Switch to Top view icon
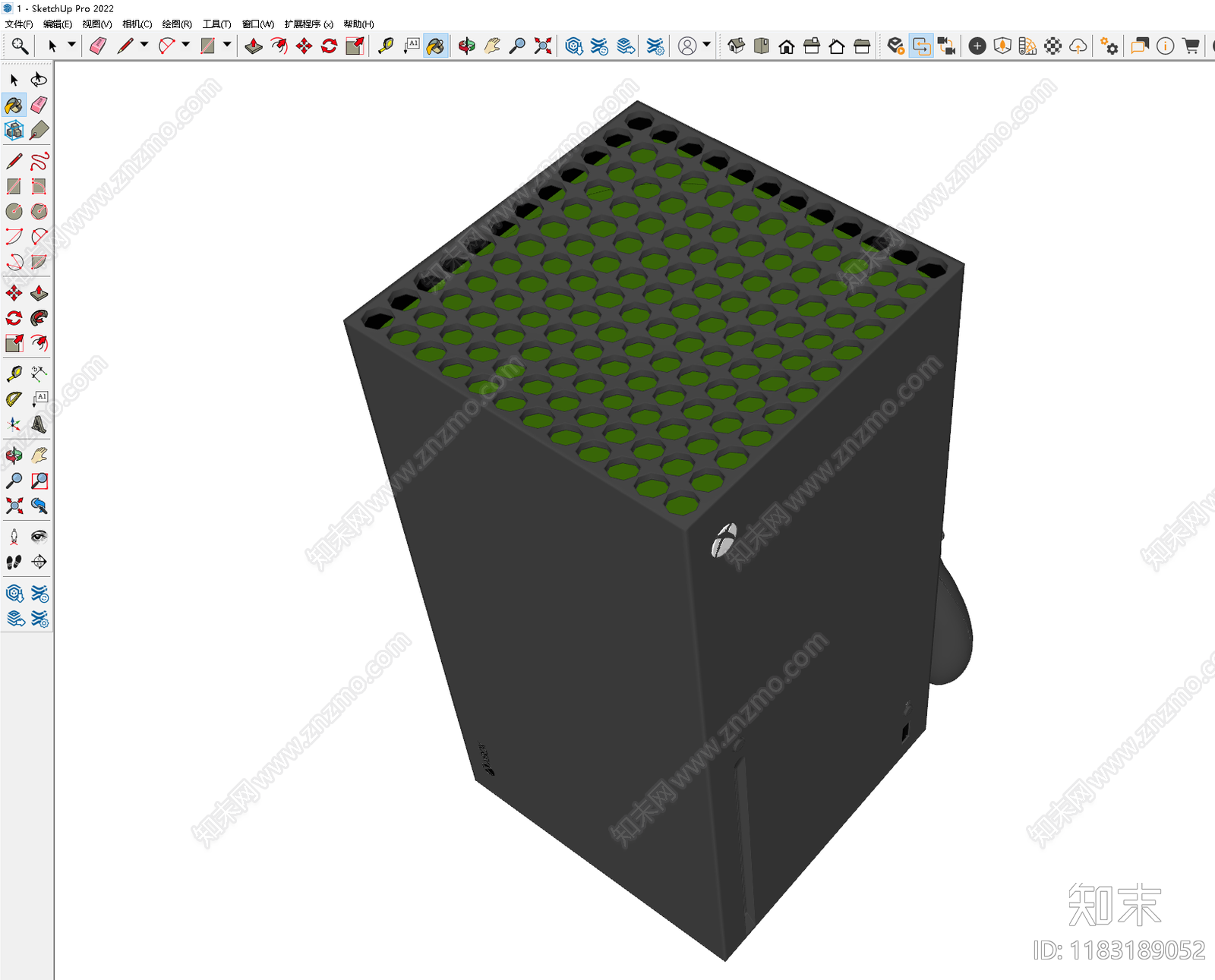Viewport: 1215px width, 980px height. tap(762, 46)
